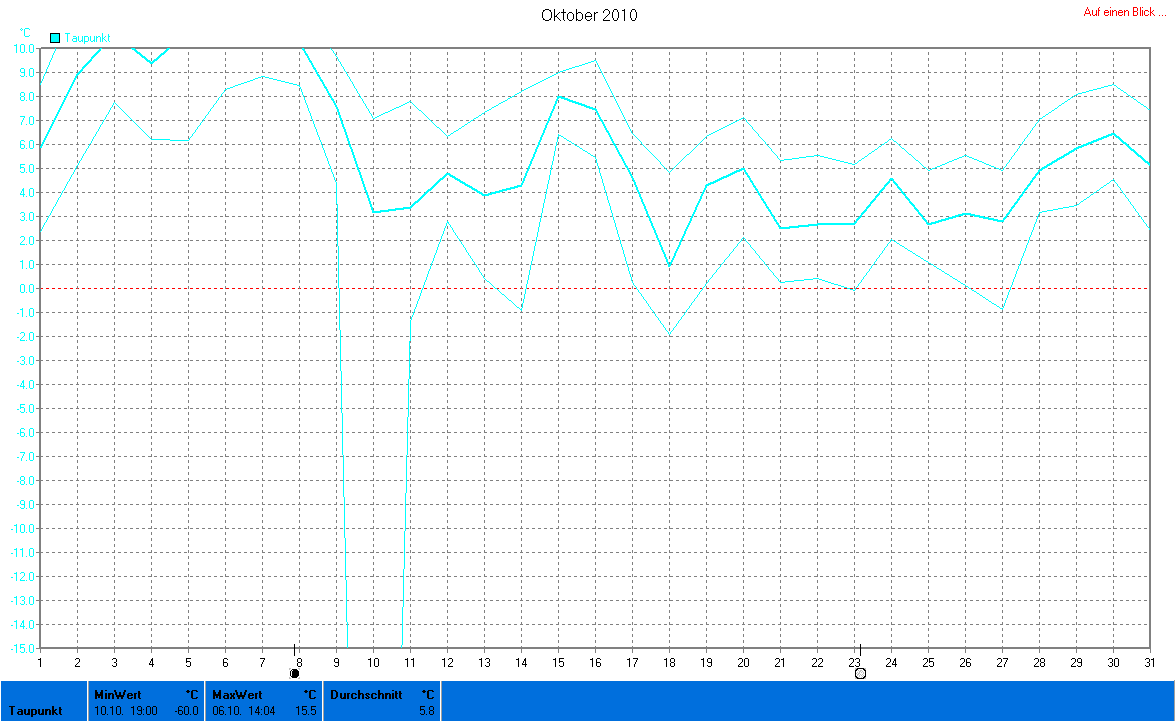Select the y-axis label '-13.0'
This screenshot has width=1175, height=721.
tap(22, 600)
